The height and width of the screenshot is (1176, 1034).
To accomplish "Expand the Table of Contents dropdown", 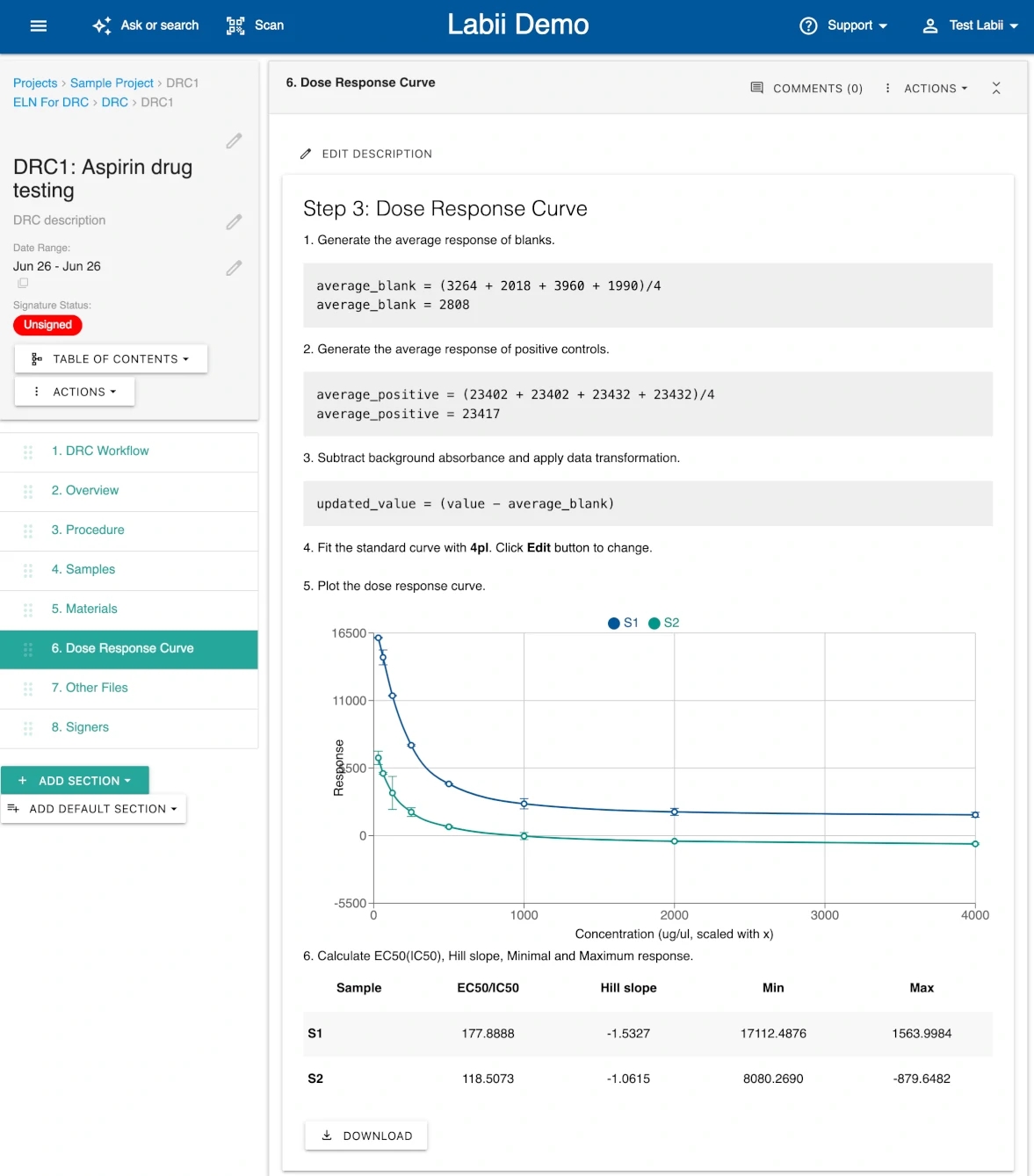I will (111, 359).
